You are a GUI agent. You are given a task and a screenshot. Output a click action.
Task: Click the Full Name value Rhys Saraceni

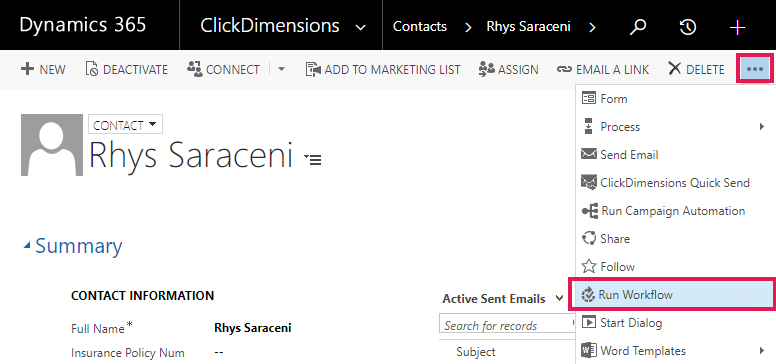click(252, 327)
